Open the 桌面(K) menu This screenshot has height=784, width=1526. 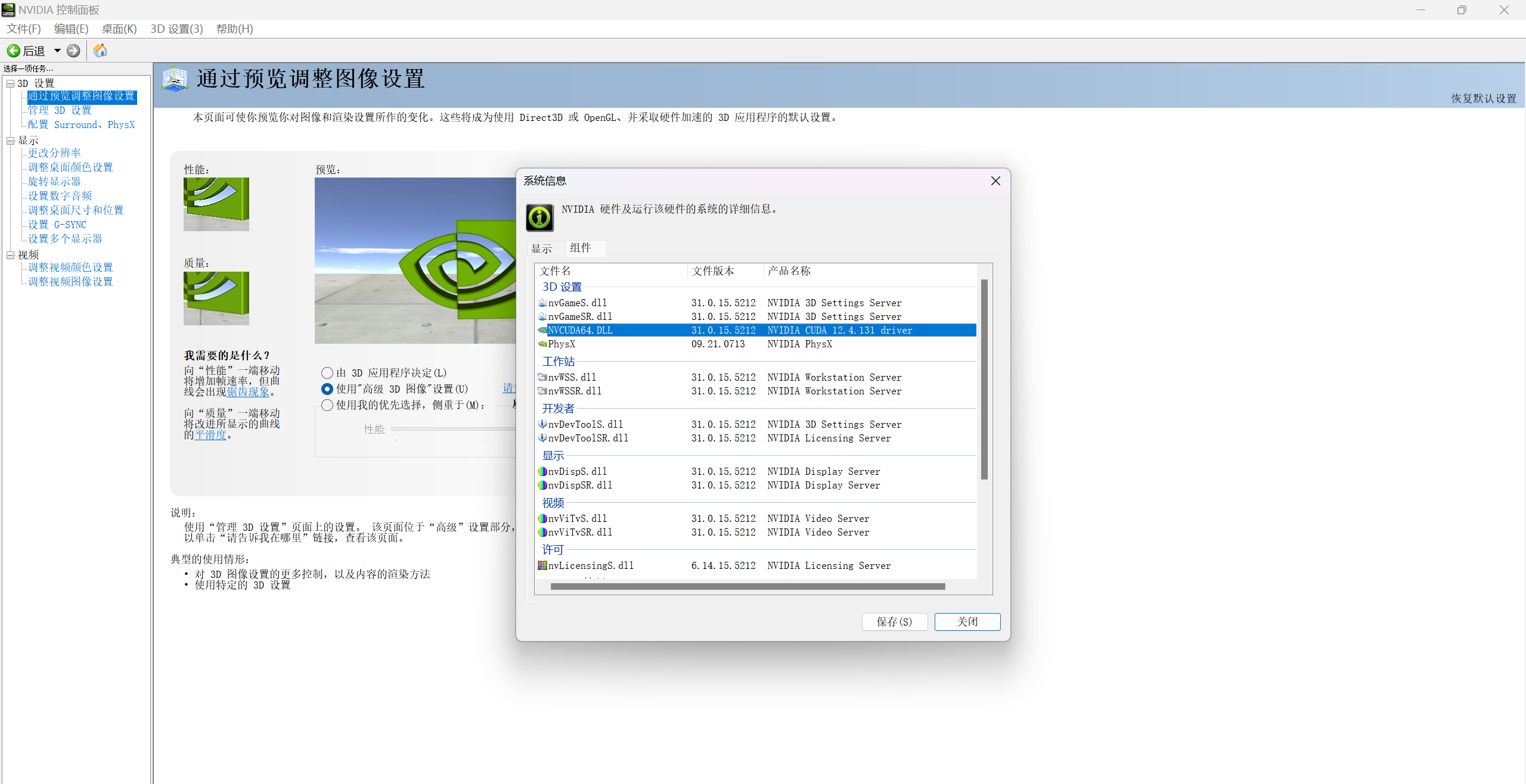coord(119,29)
